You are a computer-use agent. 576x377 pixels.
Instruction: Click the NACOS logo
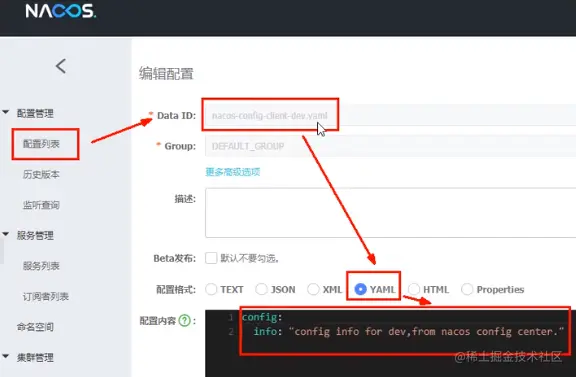coord(61,11)
